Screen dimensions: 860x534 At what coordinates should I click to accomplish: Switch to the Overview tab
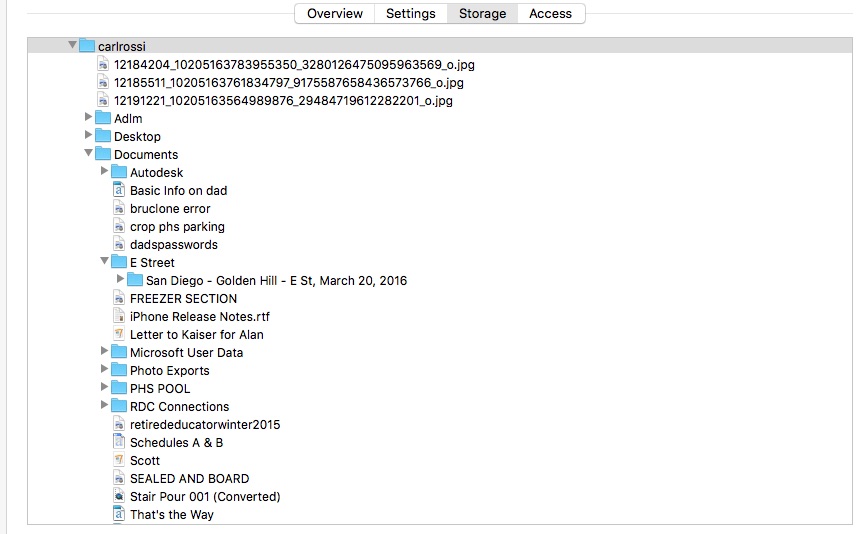(334, 13)
